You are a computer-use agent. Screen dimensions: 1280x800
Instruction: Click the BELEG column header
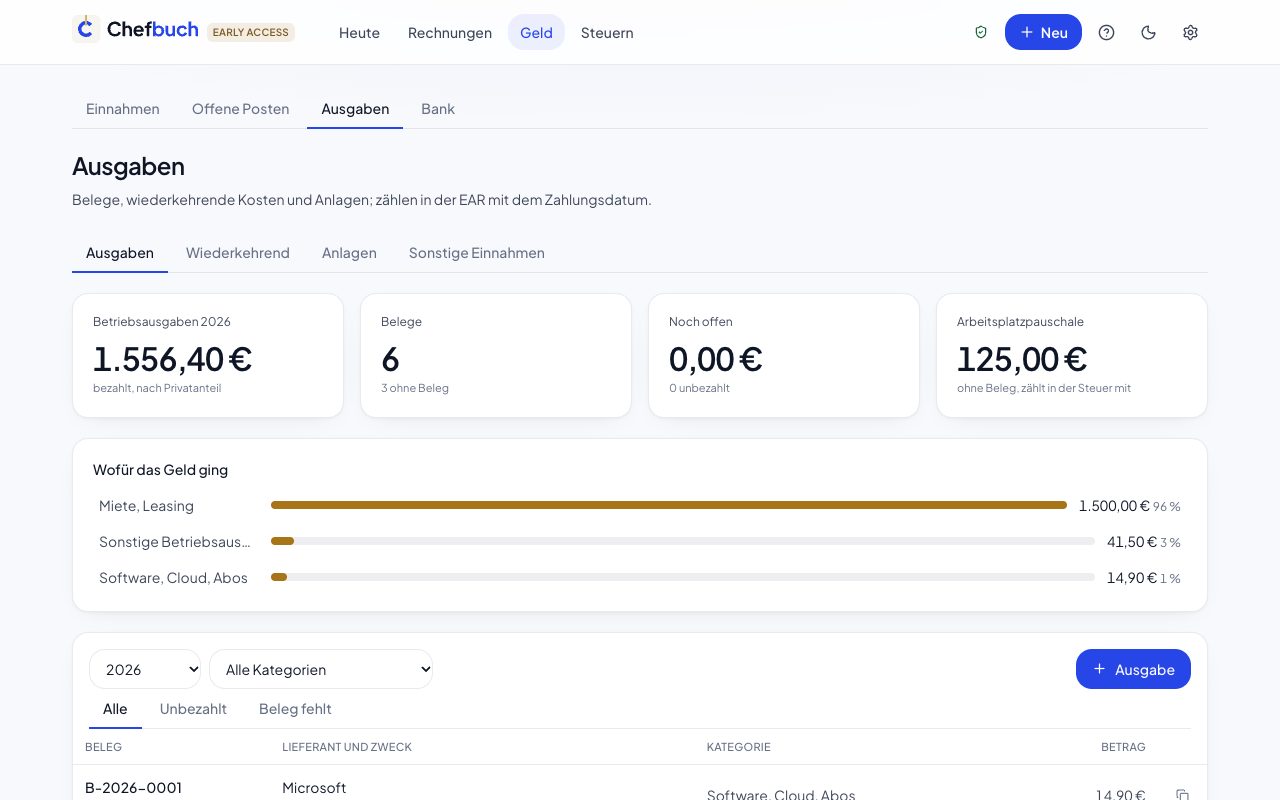(103, 747)
